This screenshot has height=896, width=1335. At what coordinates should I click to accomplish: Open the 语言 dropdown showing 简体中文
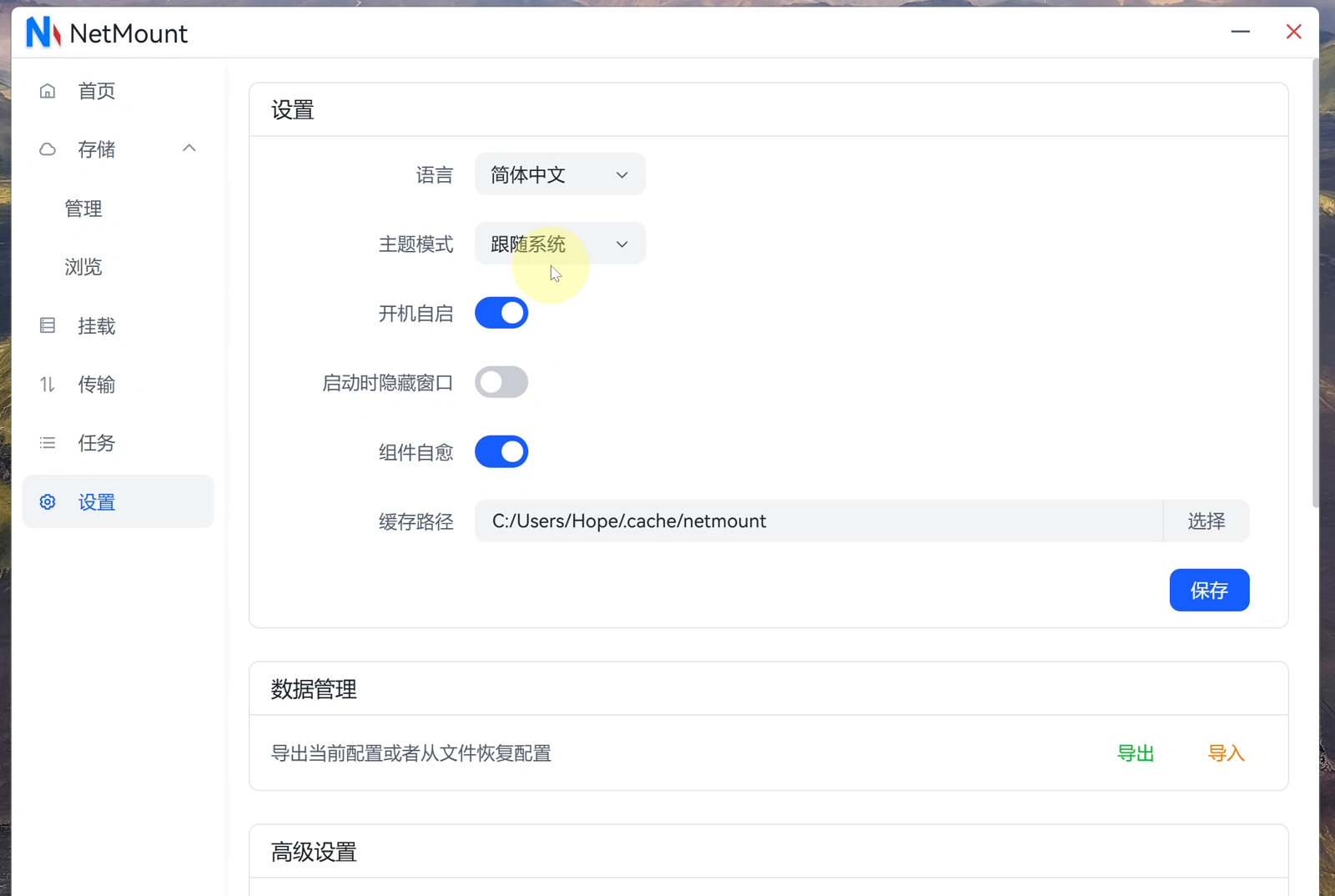(560, 174)
